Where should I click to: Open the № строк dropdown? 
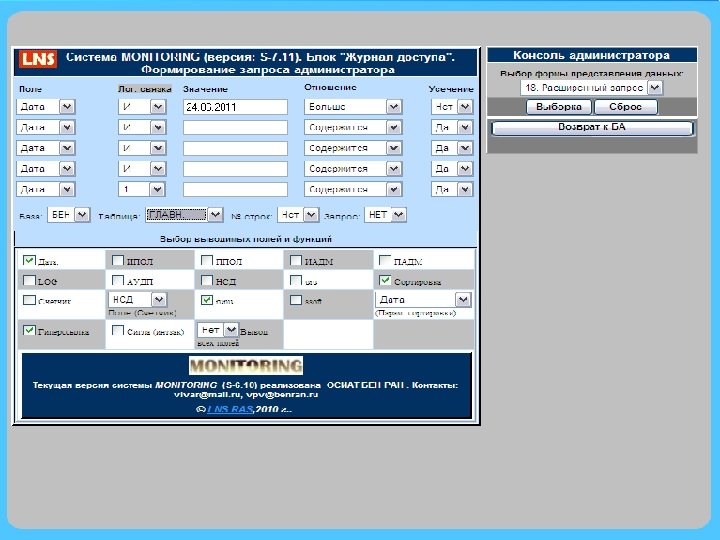[298, 215]
